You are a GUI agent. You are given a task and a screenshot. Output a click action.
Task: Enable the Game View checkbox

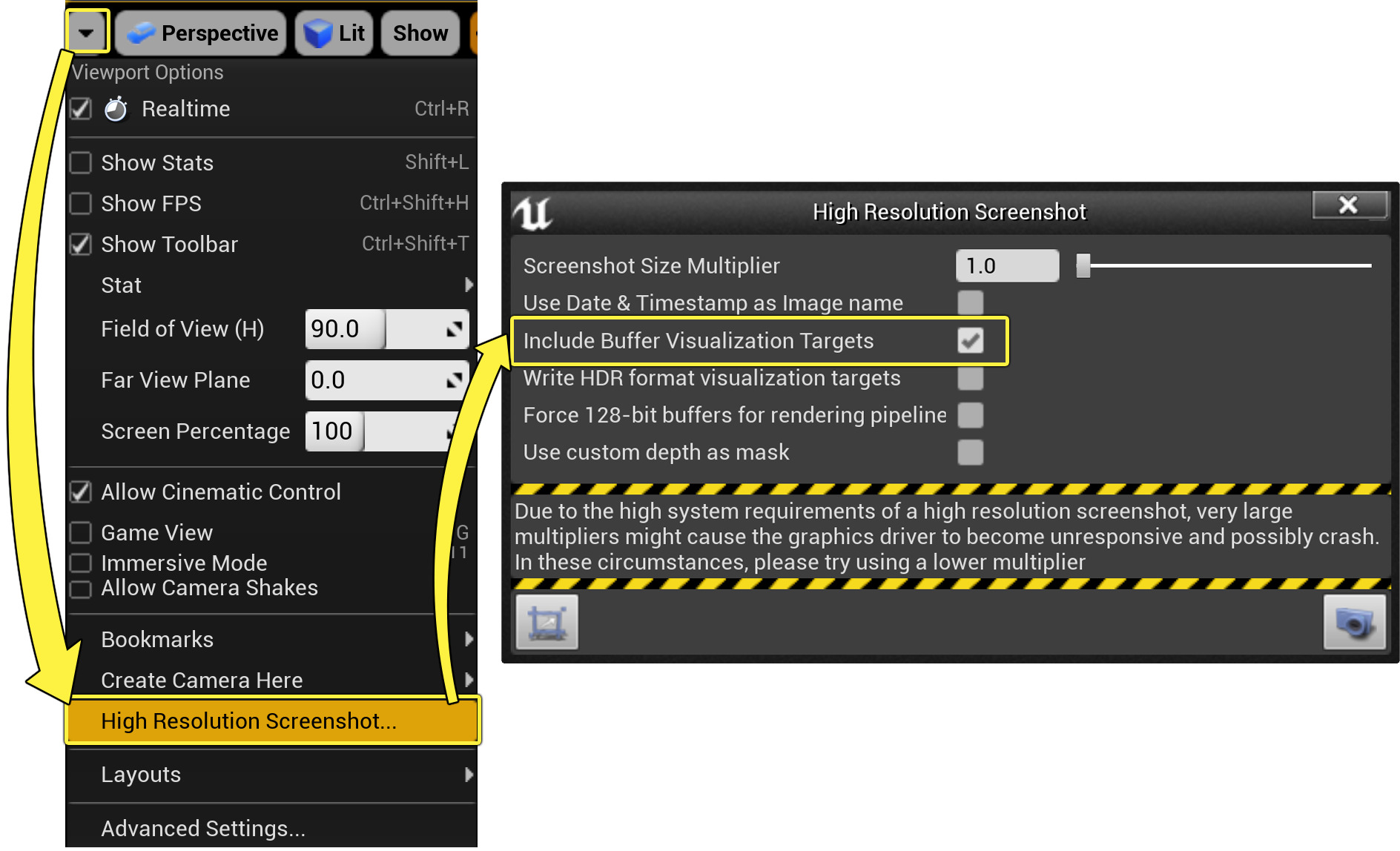pyautogui.click(x=80, y=532)
